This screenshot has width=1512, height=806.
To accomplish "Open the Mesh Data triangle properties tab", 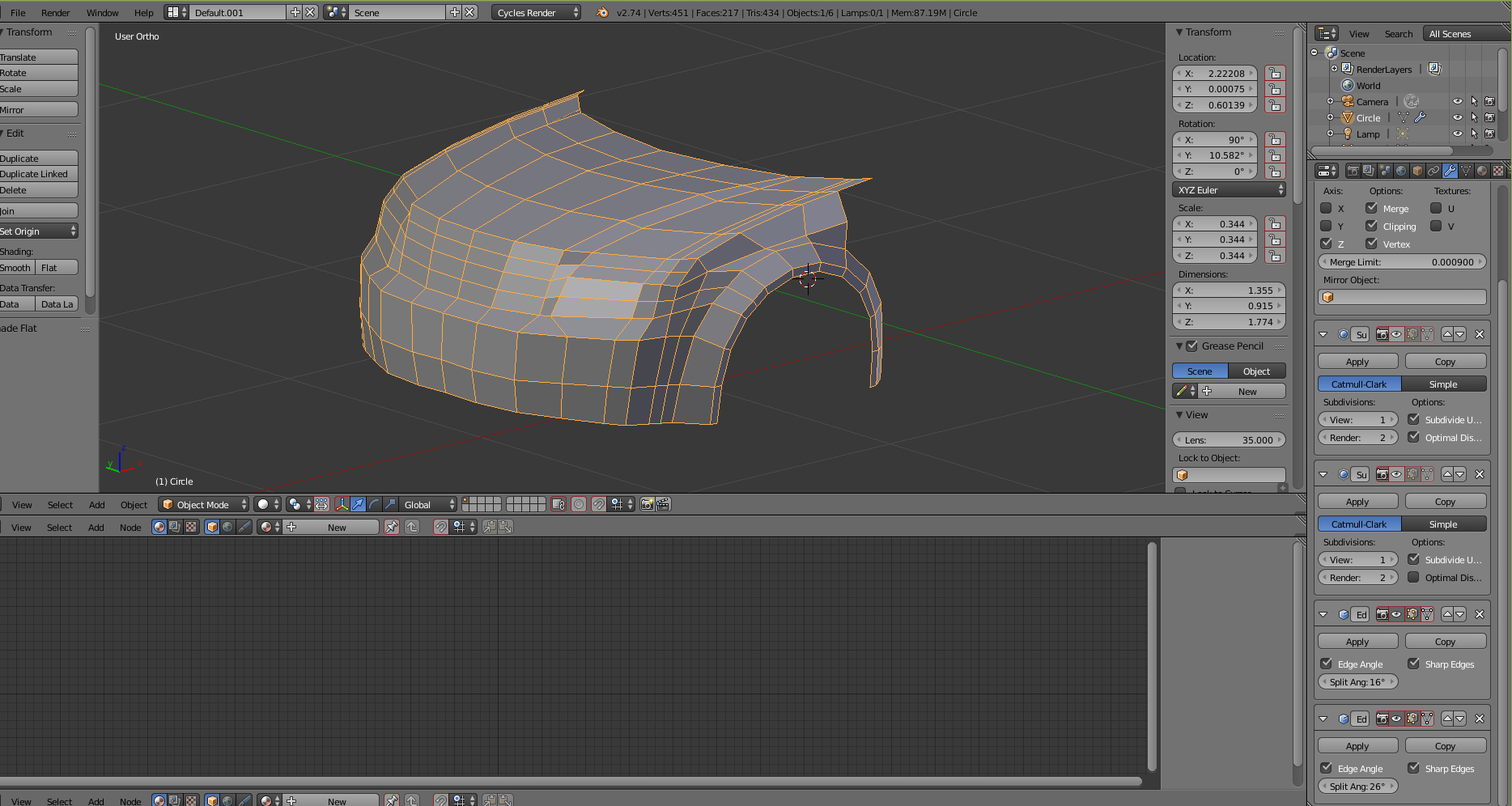I will pos(1466,171).
